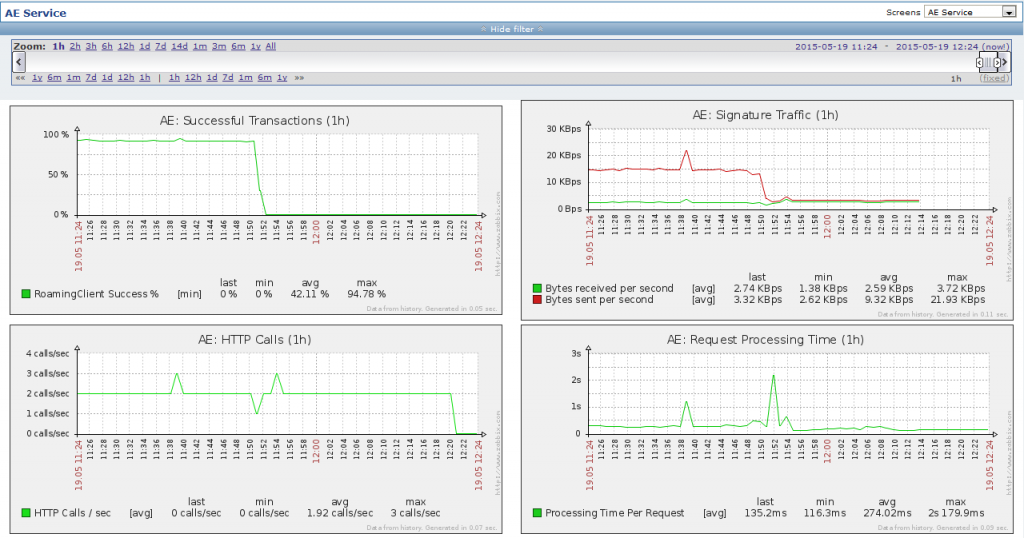
Task: Click green swatch for RoamingClient Success %
Action: (26, 294)
